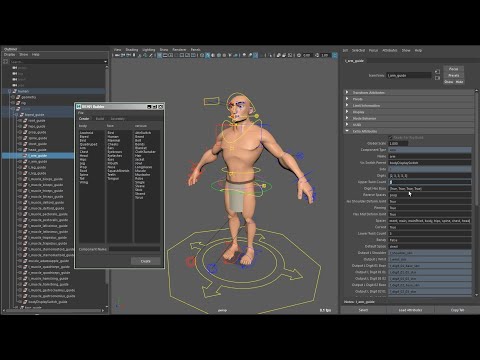Image resolution: width=480 pixels, height=360 pixels.
Task: Select Quadruped in the body list
Action: click(88, 144)
